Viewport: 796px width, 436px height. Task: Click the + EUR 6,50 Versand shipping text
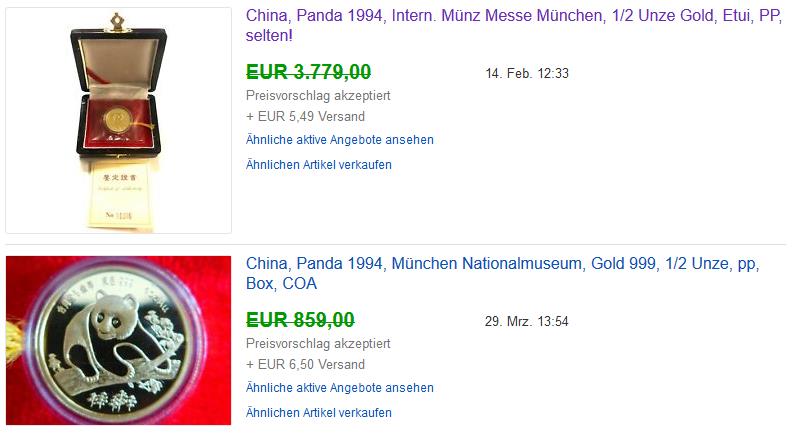point(305,365)
